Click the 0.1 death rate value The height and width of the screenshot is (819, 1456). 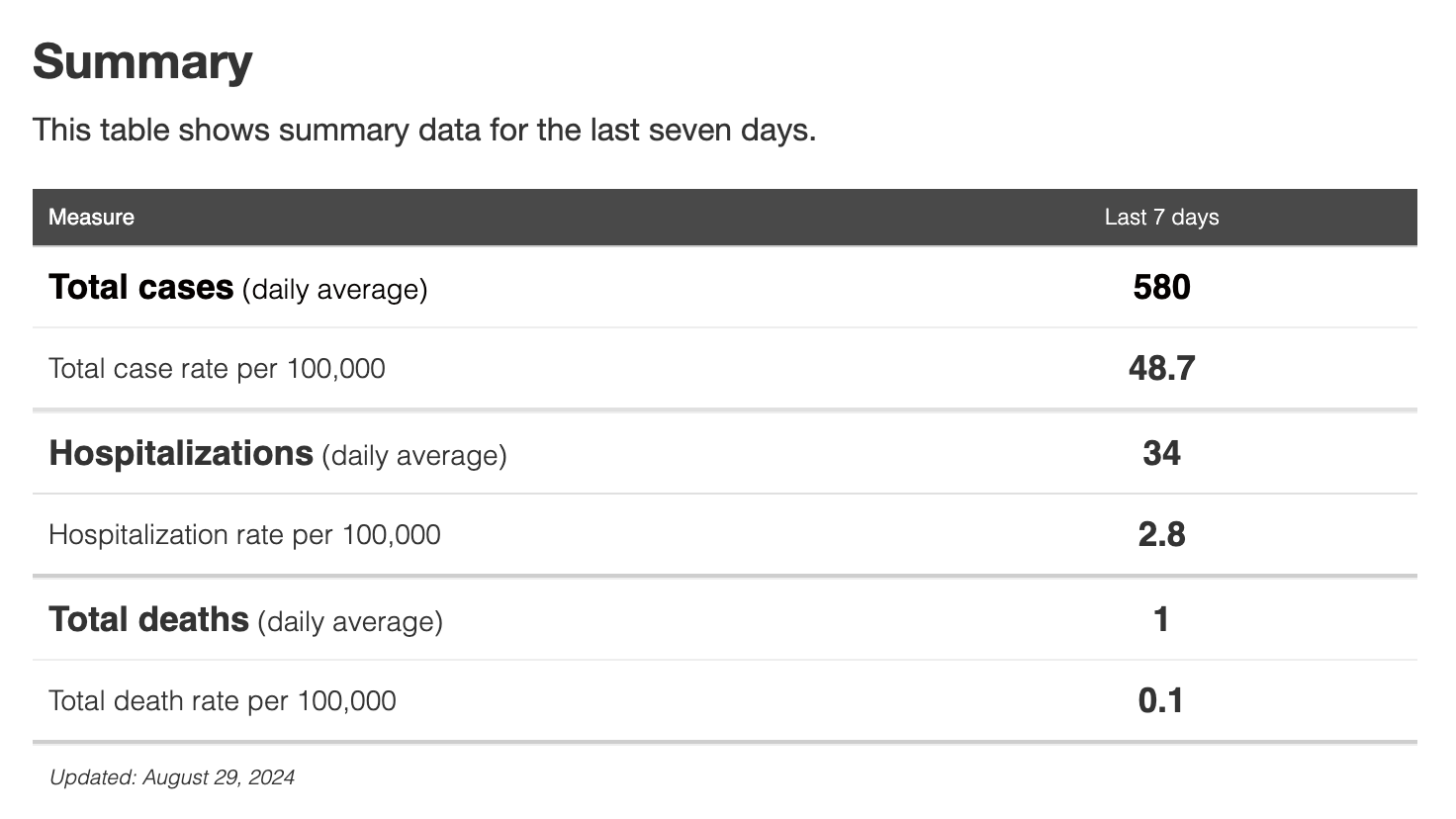pyautogui.click(x=1161, y=701)
